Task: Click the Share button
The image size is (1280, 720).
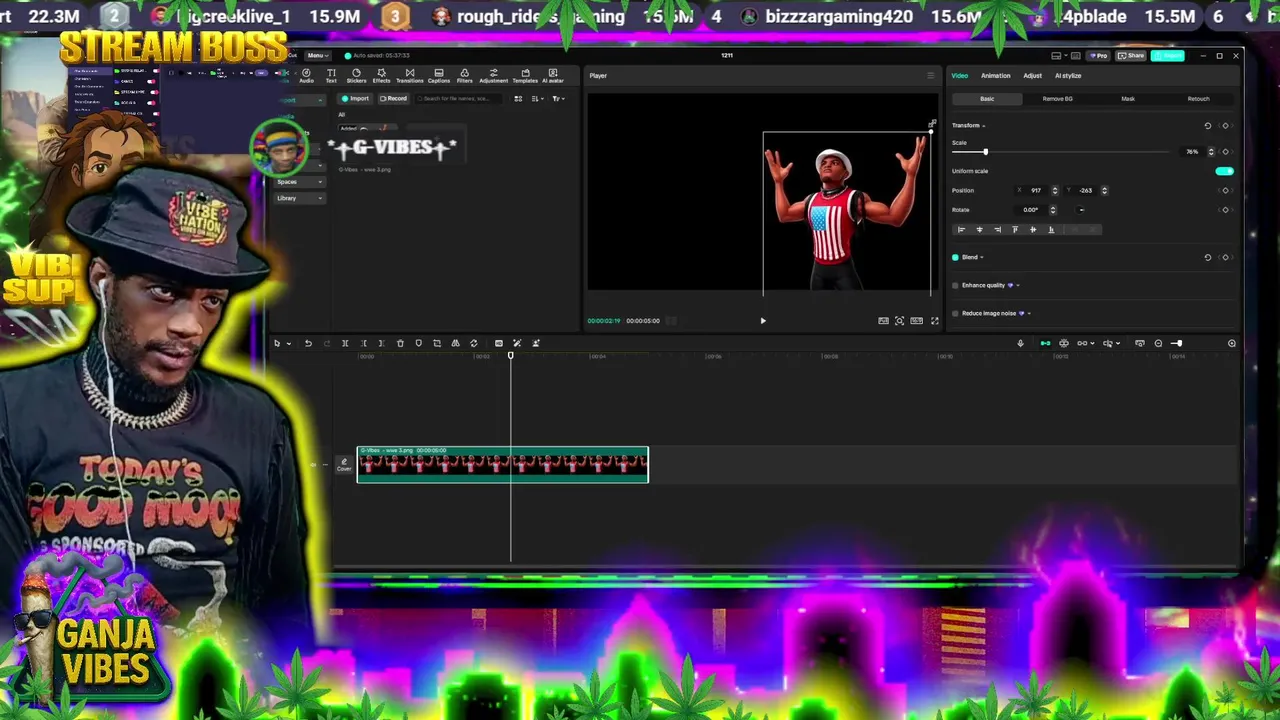Action: point(1131,55)
